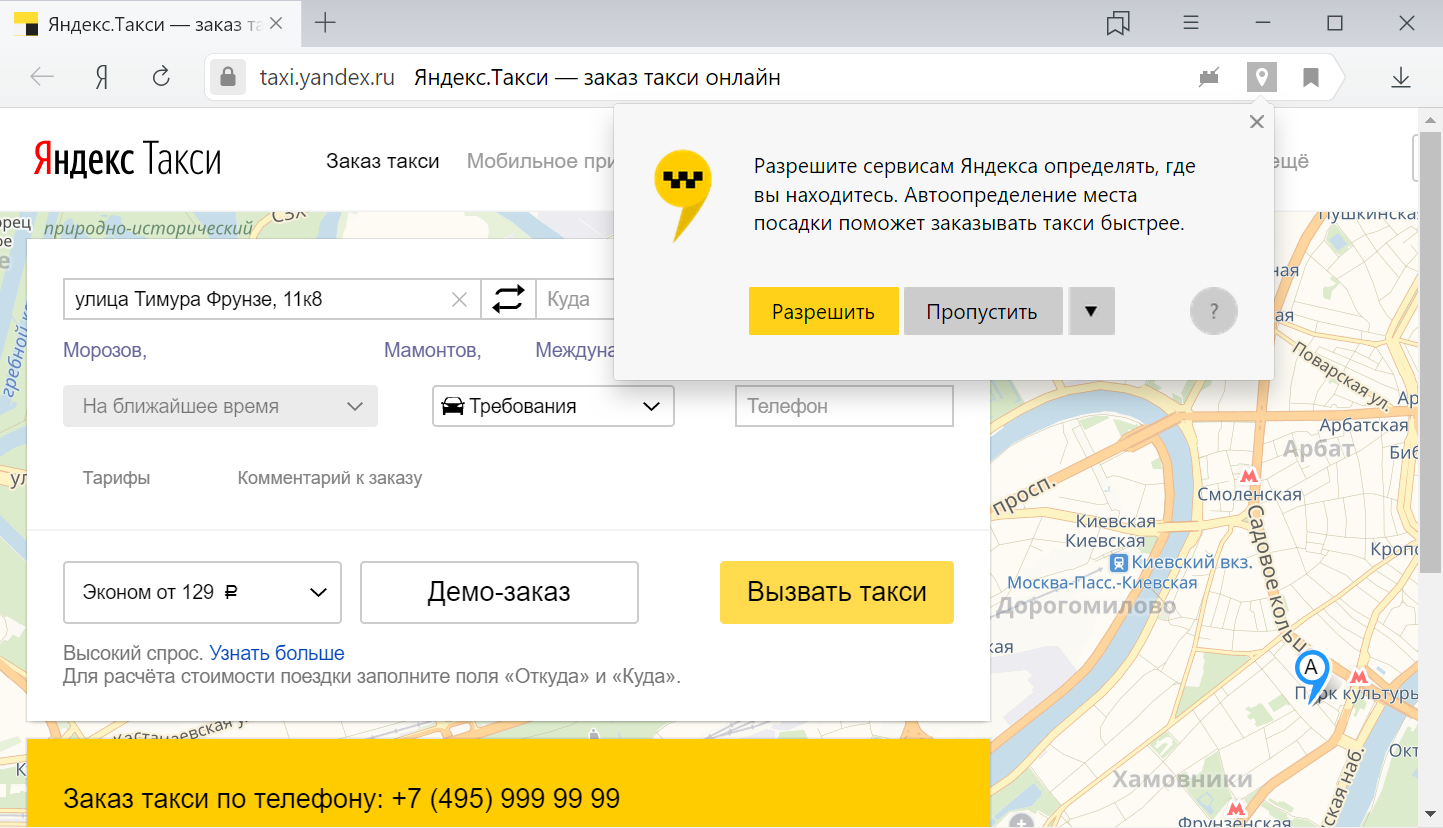Click the Дорогомилово label on the map

[1086, 606]
